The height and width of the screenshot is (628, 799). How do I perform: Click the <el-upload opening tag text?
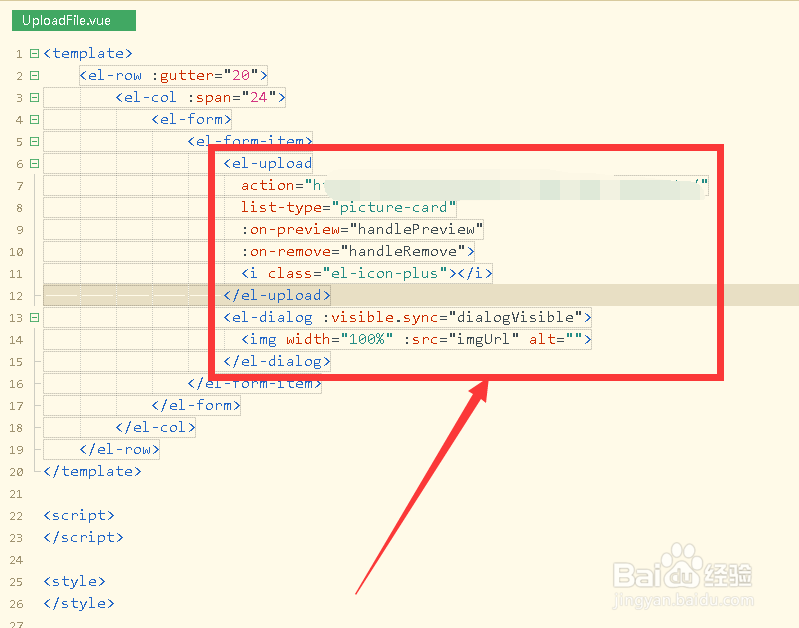268,164
